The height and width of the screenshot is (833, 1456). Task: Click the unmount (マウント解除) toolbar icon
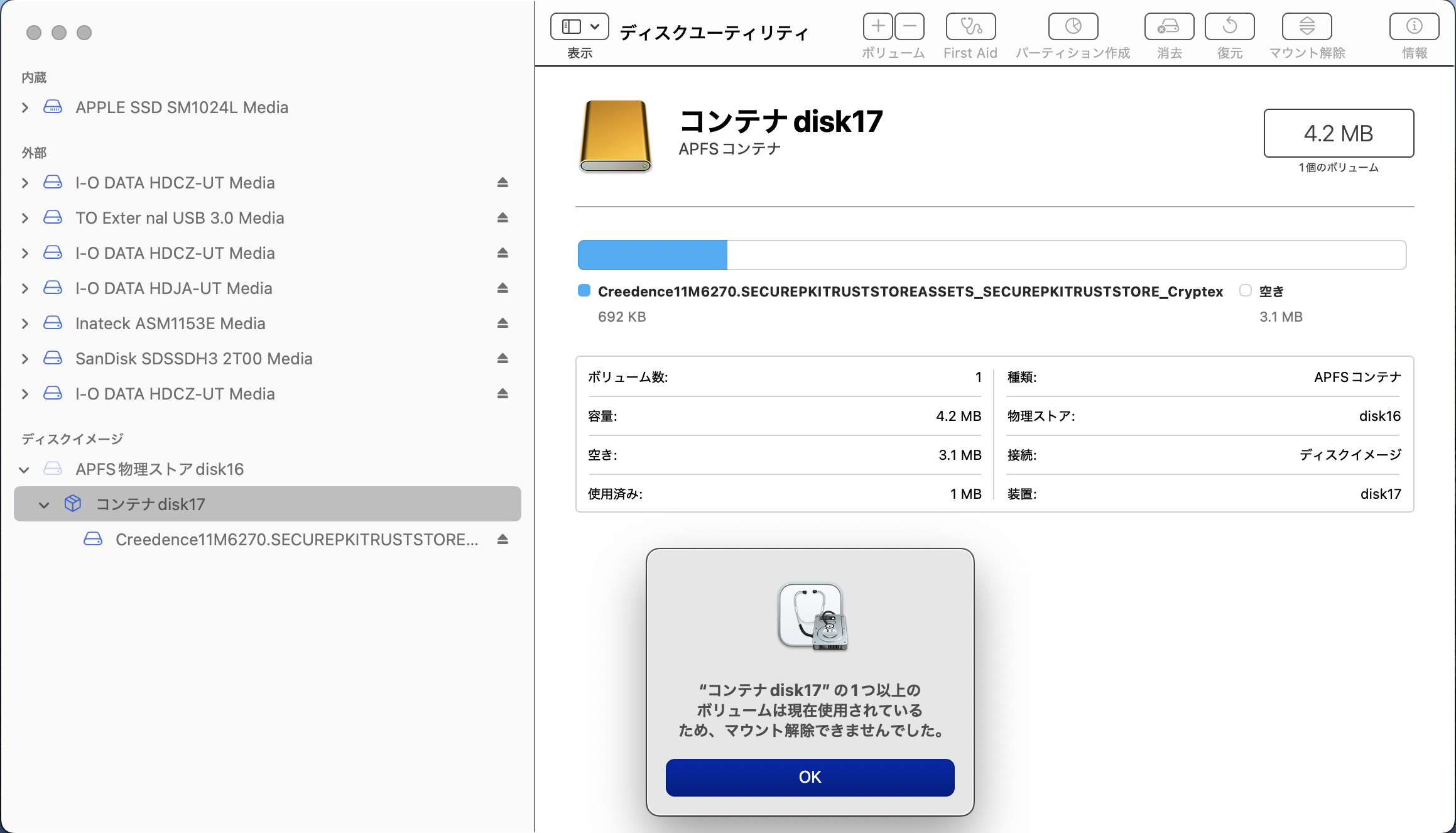[x=1307, y=26]
